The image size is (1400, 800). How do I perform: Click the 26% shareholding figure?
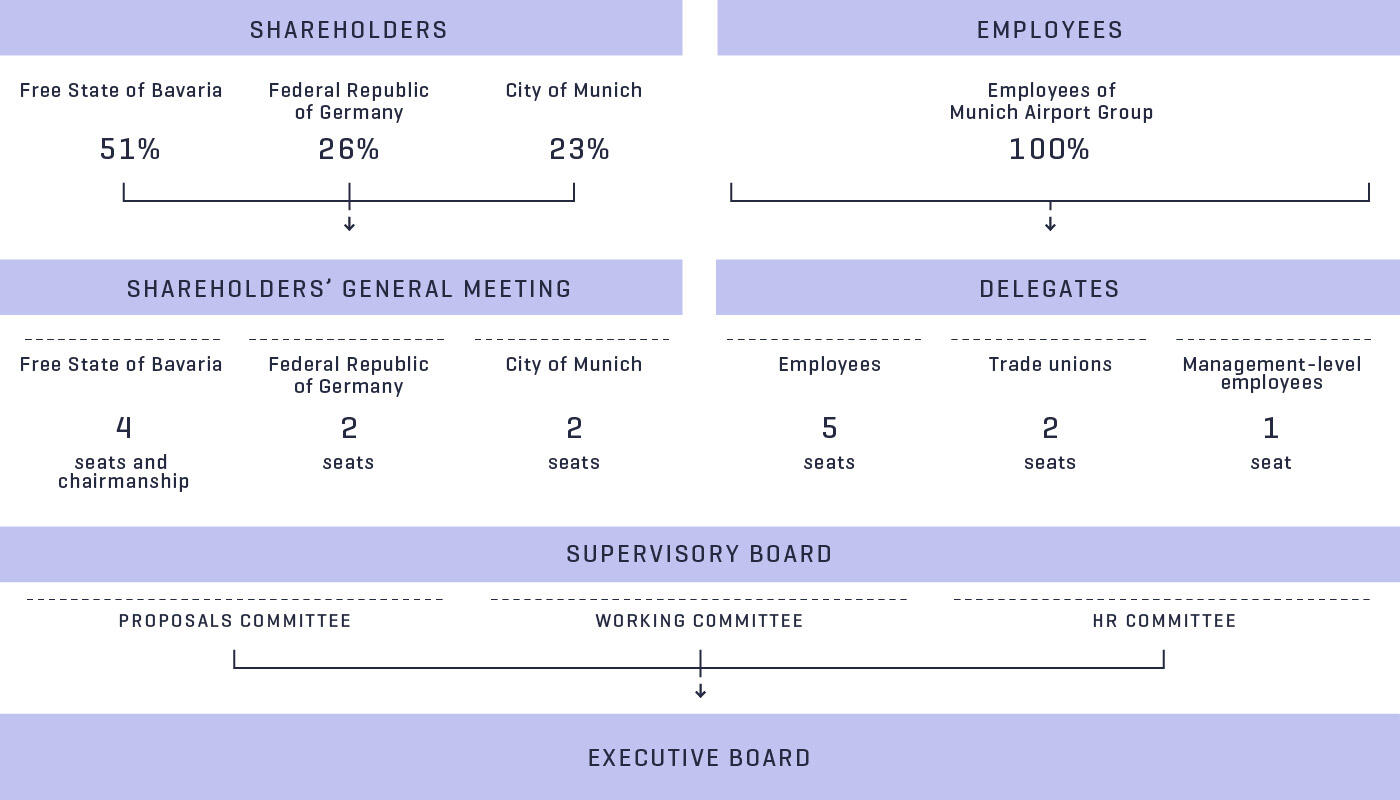point(349,150)
